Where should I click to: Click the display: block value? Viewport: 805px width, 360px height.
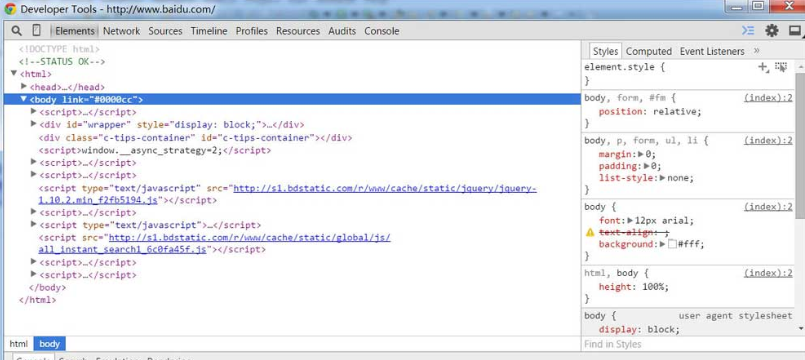[661, 329]
